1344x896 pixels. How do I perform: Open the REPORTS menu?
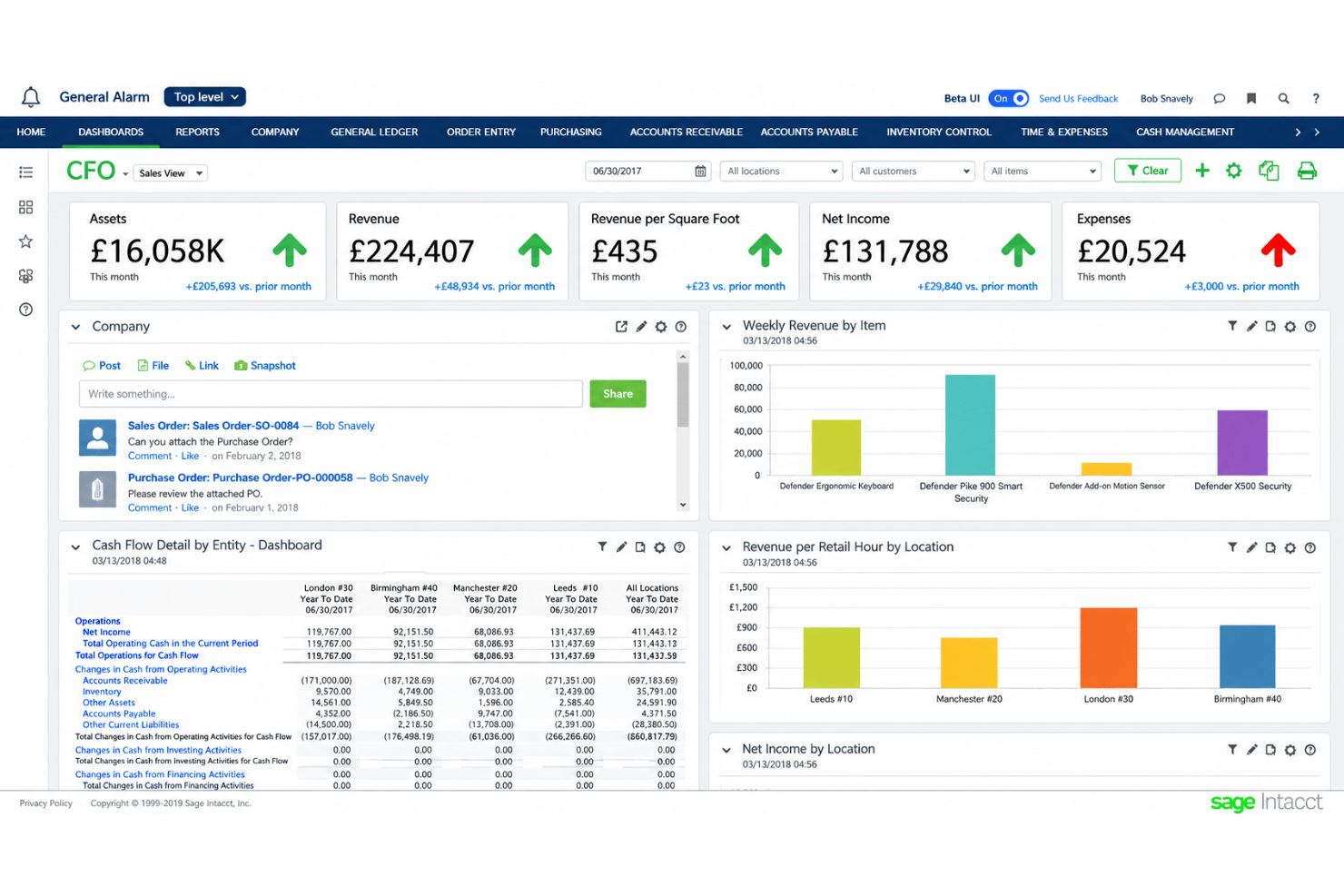tap(197, 133)
